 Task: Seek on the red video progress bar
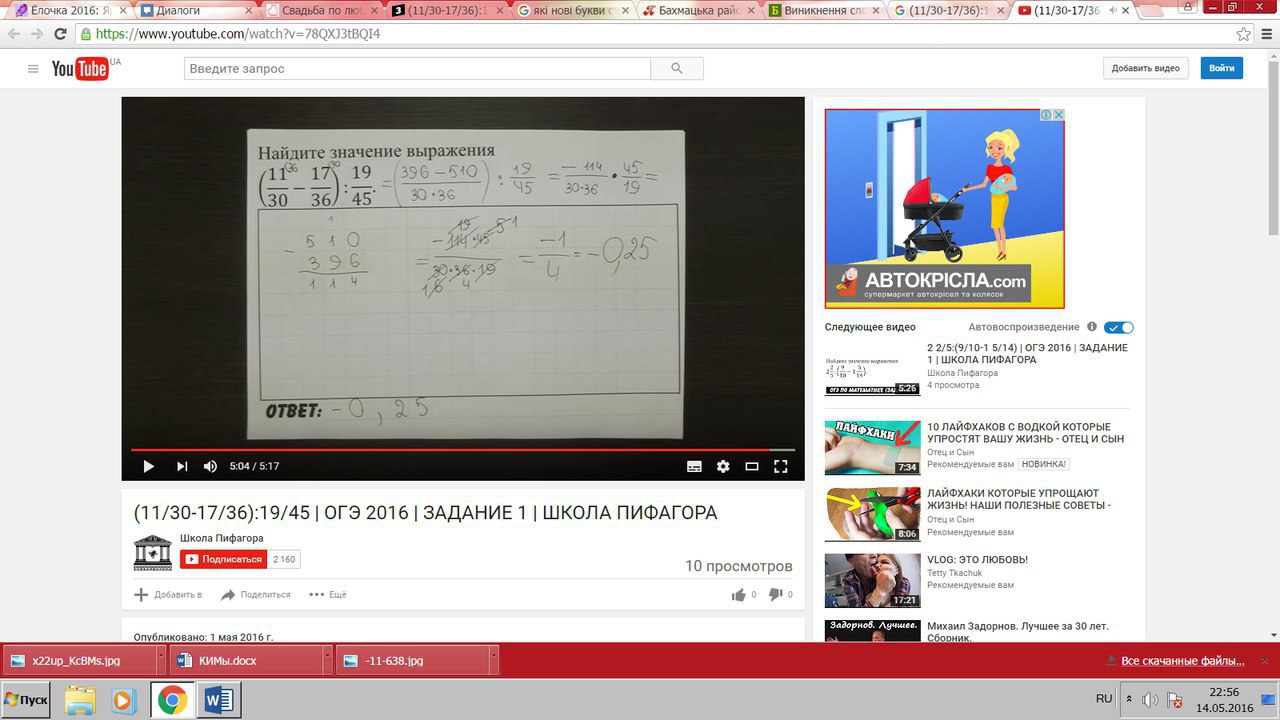click(x=460, y=450)
